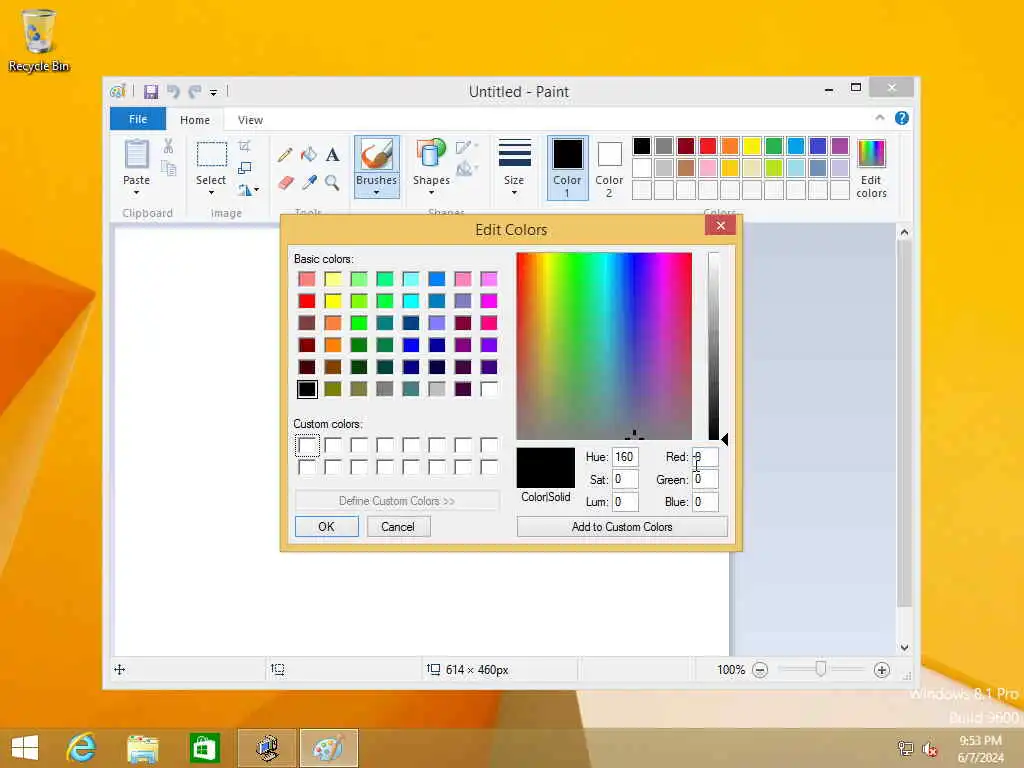The image size is (1024, 768).
Task: Click the Crop icon in Image group
Action: (245, 146)
